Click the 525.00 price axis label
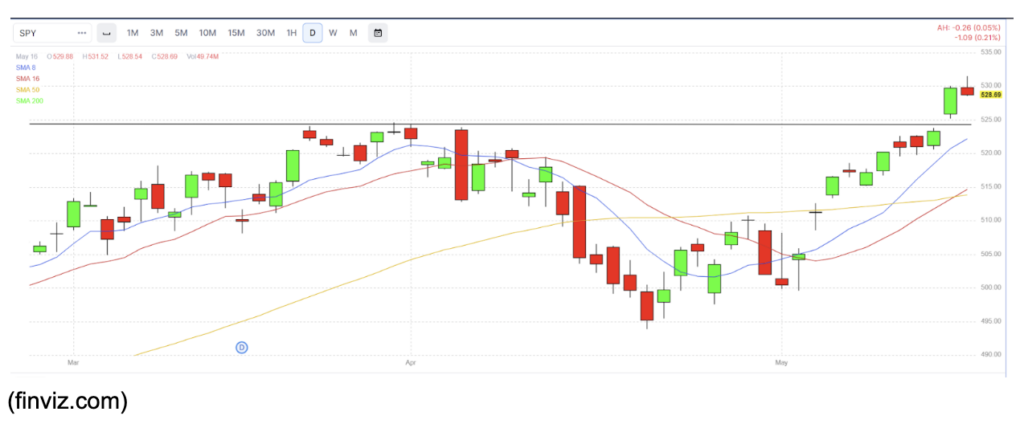Viewport: 1024px width, 428px height. pyautogui.click(x=991, y=119)
